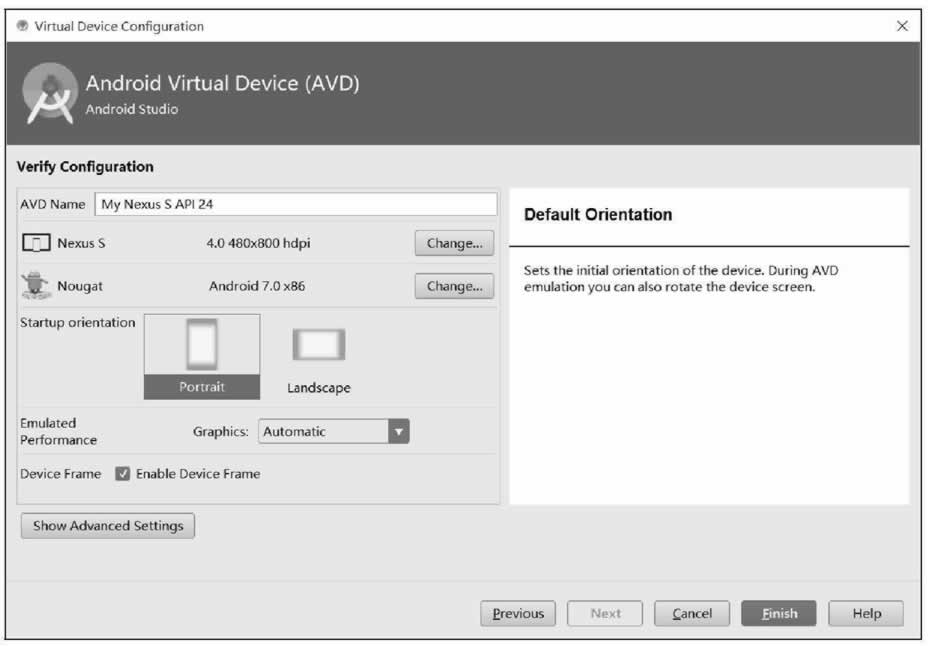Click the title bar app icon

tap(22, 26)
